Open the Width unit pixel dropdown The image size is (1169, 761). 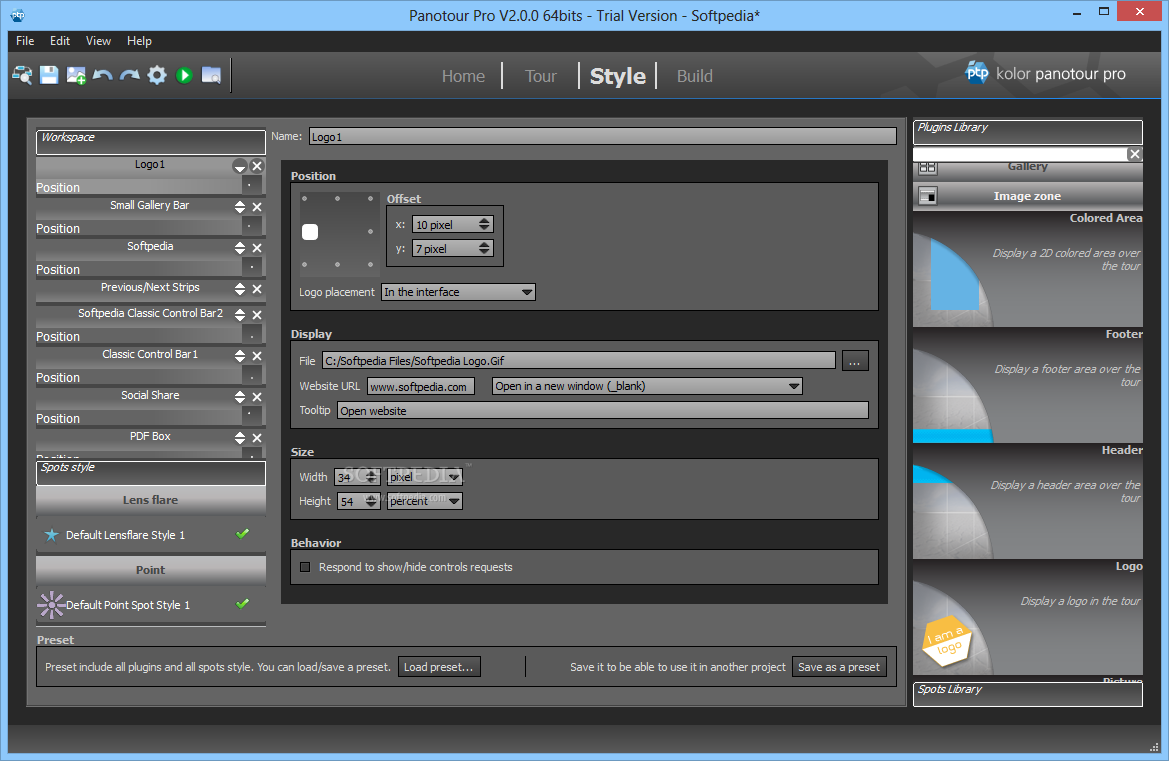point(424,477)
